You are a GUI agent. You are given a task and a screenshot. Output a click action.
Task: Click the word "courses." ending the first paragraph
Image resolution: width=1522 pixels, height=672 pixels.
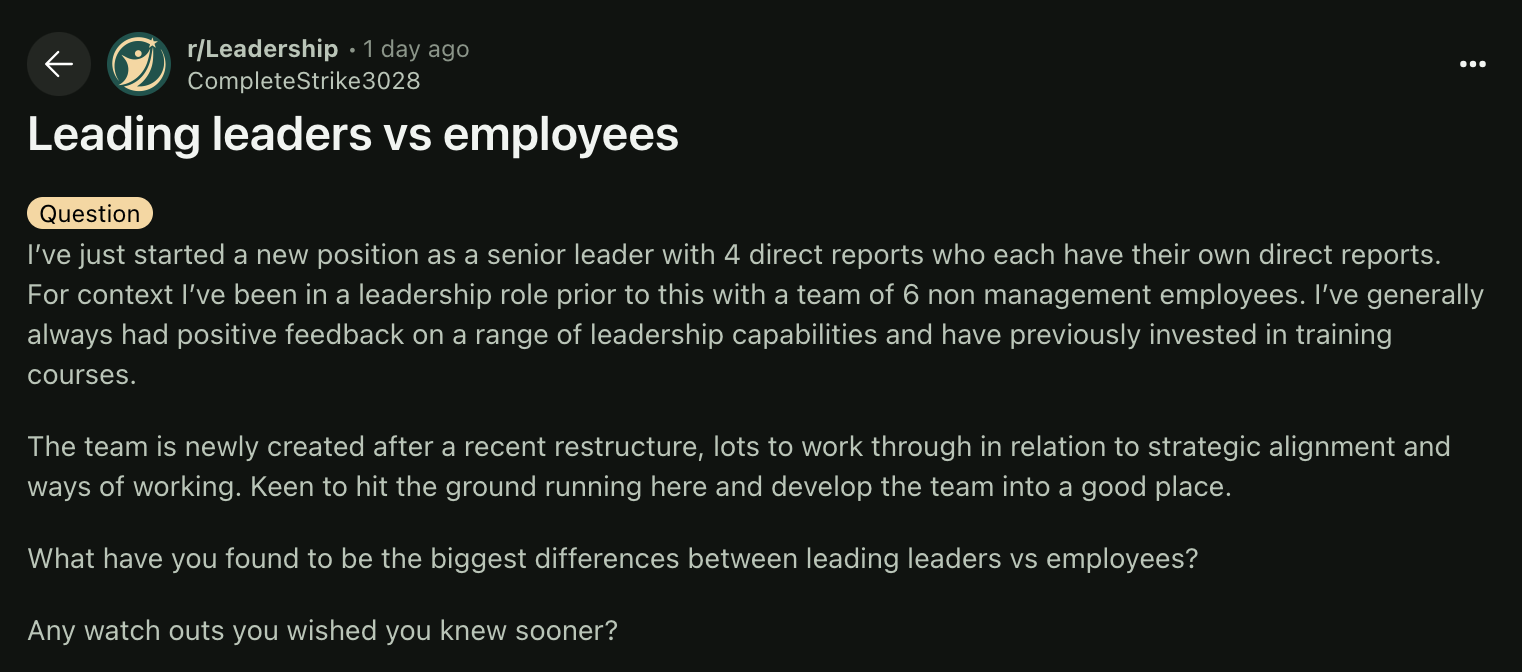click(81, 375)
